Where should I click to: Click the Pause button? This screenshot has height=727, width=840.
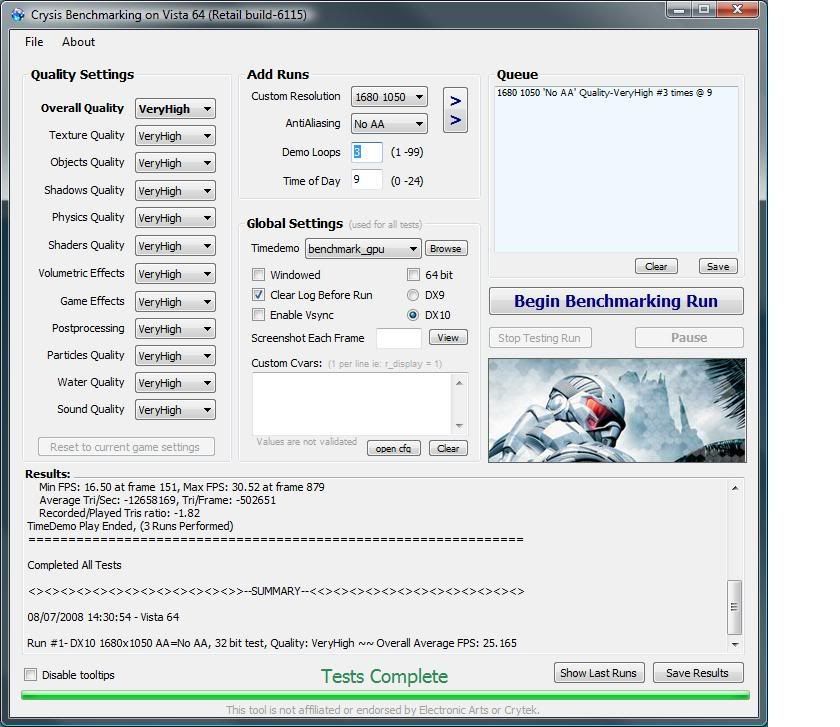point(689,338)
